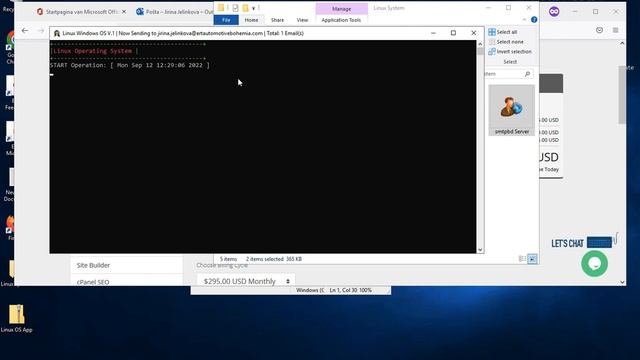Image resolution: width=640 pixels, height=360 pixels.
Task: Click Select all in Explorer ribbon
Action: point(503,32)
